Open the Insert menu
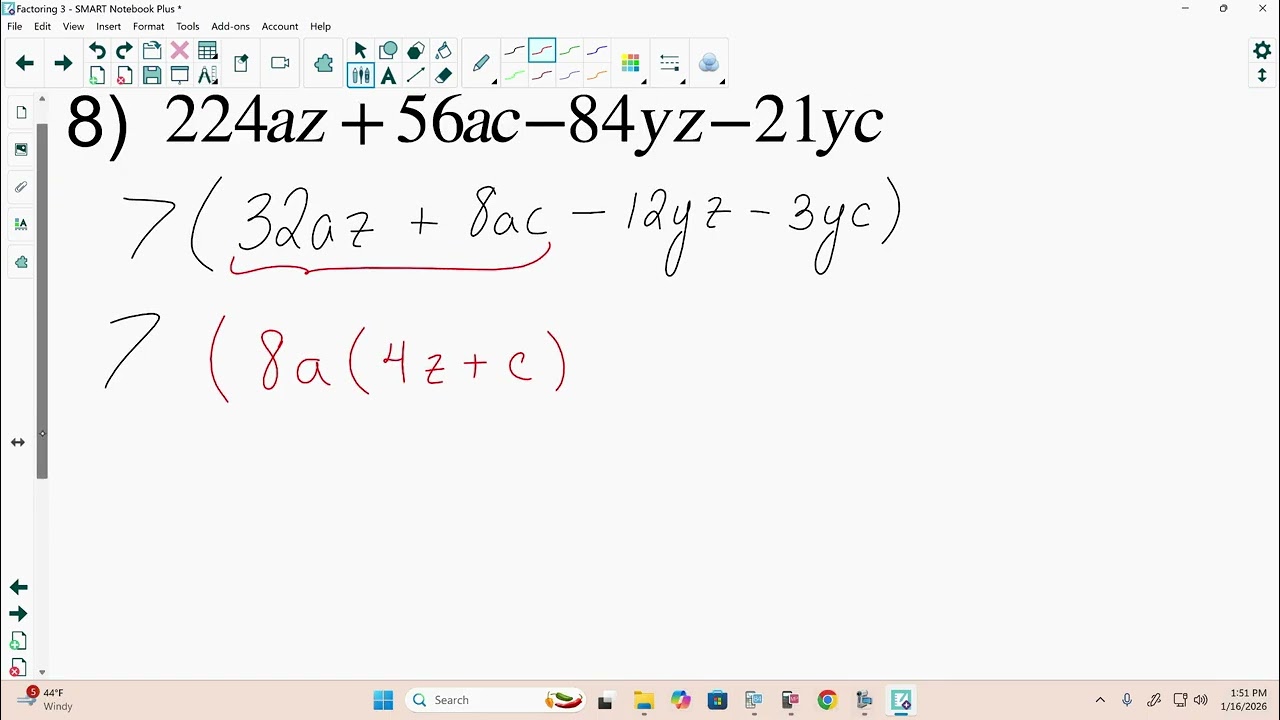 tap(108, 26)
